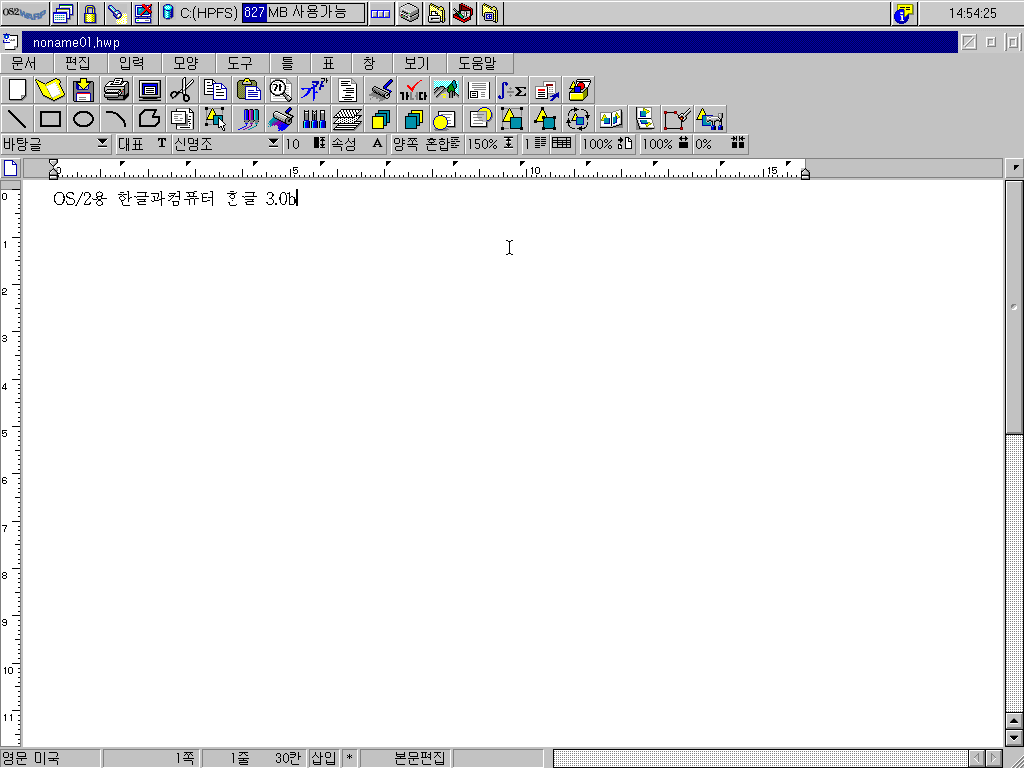Open paragraph shape page-lines icon
This screenshot has width=1024, height=768.
[347, 90]
